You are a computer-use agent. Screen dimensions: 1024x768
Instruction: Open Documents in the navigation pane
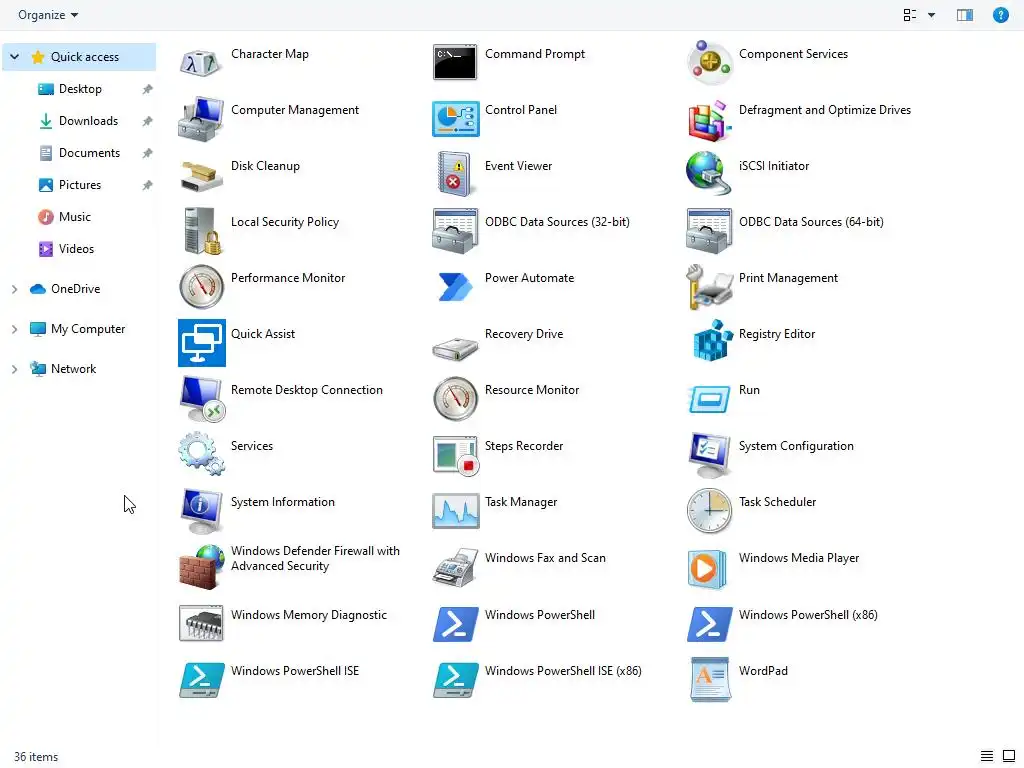[x=79, y=153]
